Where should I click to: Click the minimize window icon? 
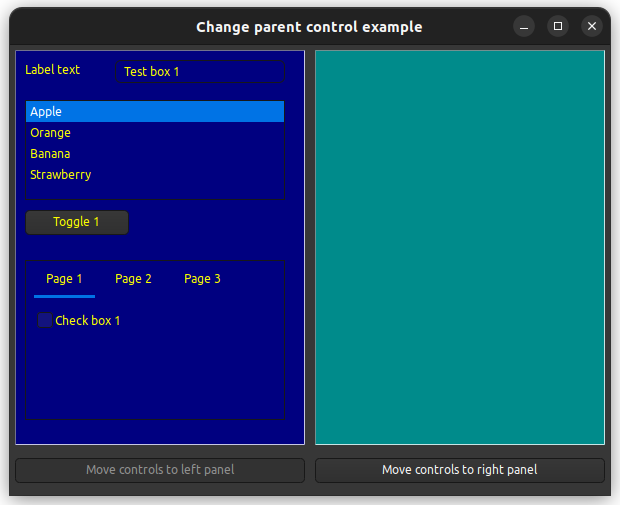pyautogui.click(x=524, y=26)
